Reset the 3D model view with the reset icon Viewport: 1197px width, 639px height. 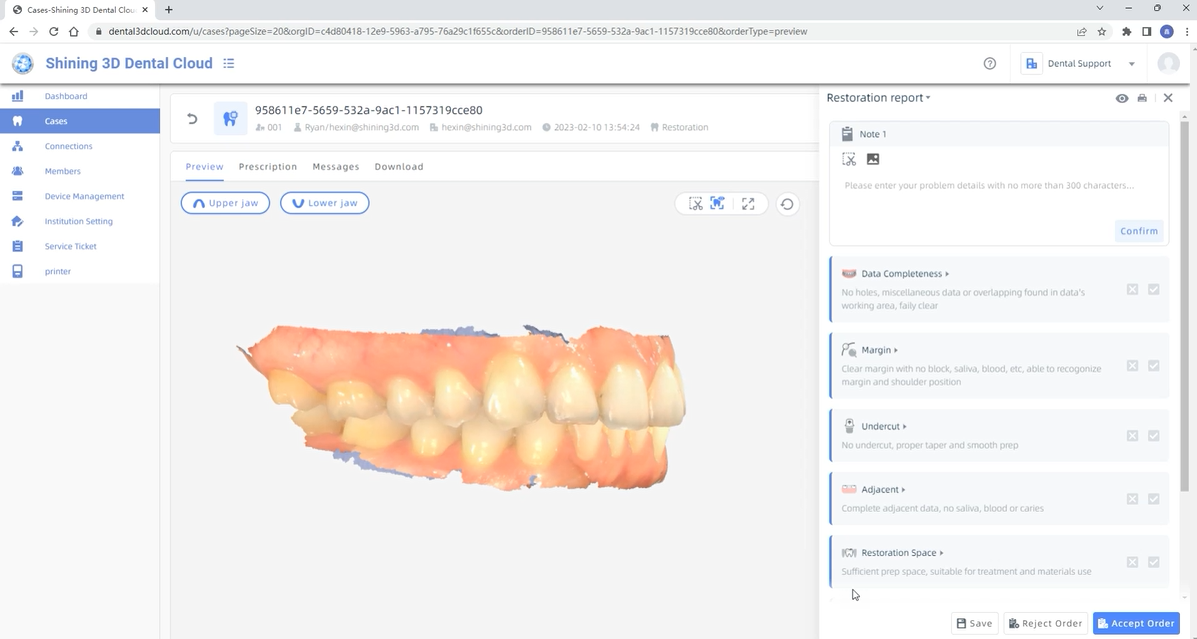(787, 203)
